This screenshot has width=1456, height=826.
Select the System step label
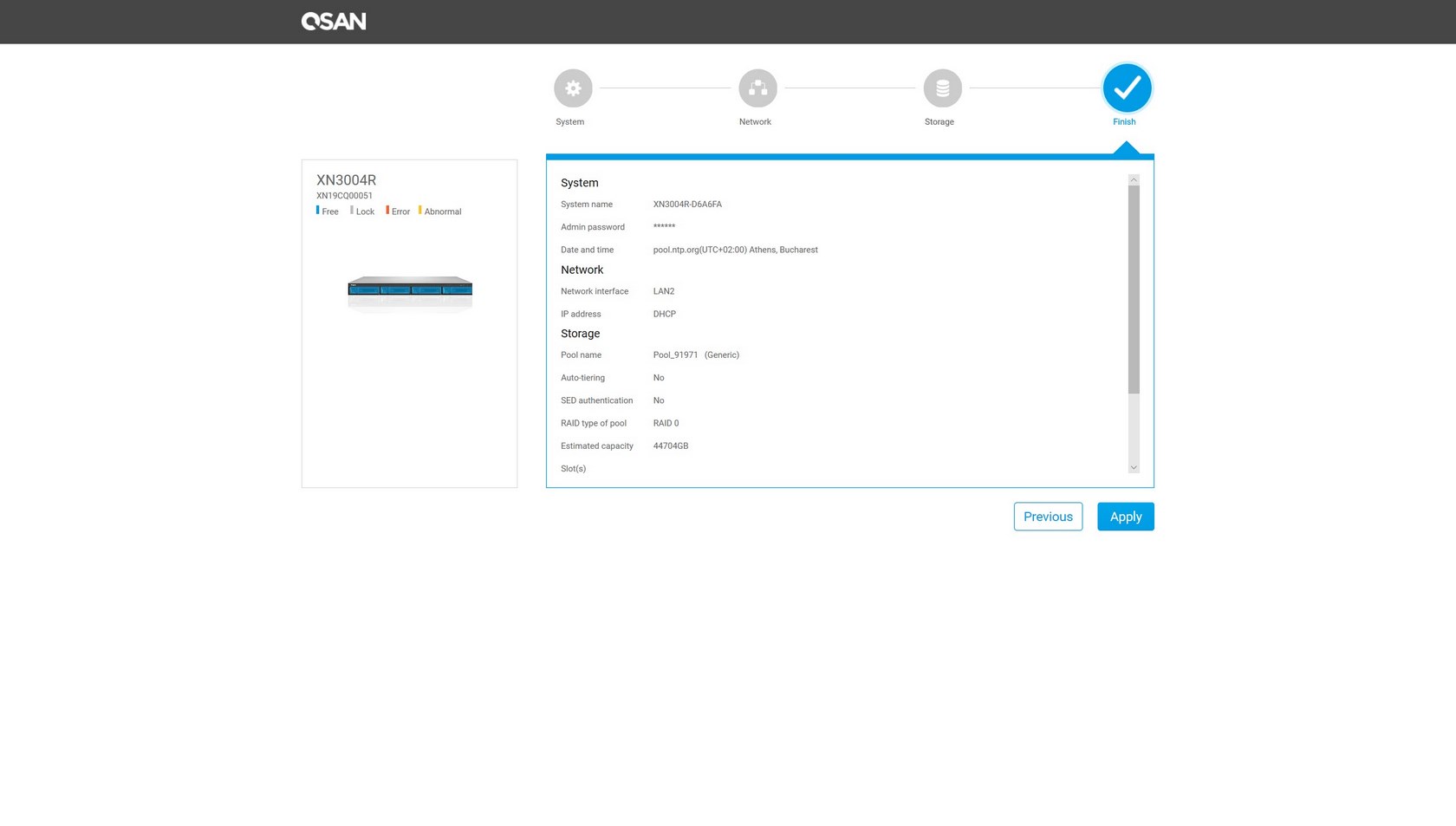point(570,122)
